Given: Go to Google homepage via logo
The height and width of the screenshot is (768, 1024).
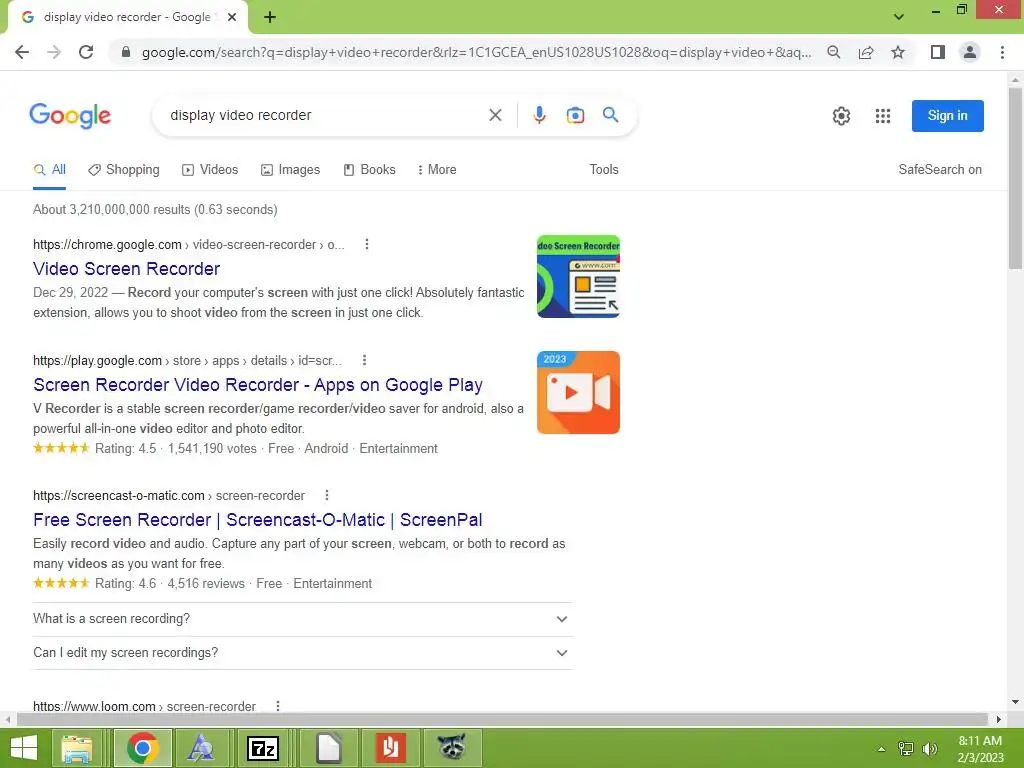Looking at the screenshot, I should click(x=70, y=116).
